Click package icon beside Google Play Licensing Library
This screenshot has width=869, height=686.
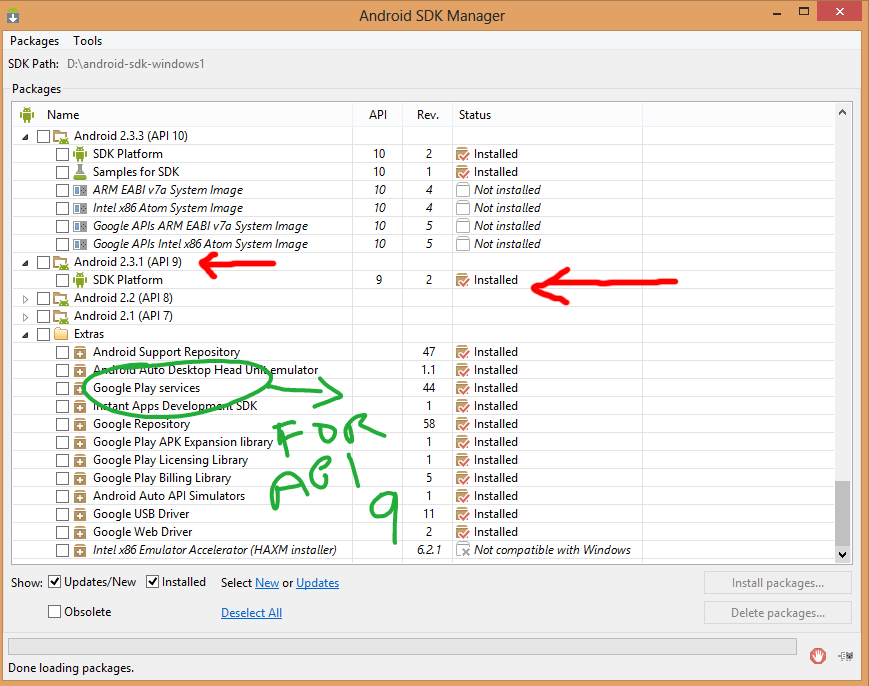[80, 460]
